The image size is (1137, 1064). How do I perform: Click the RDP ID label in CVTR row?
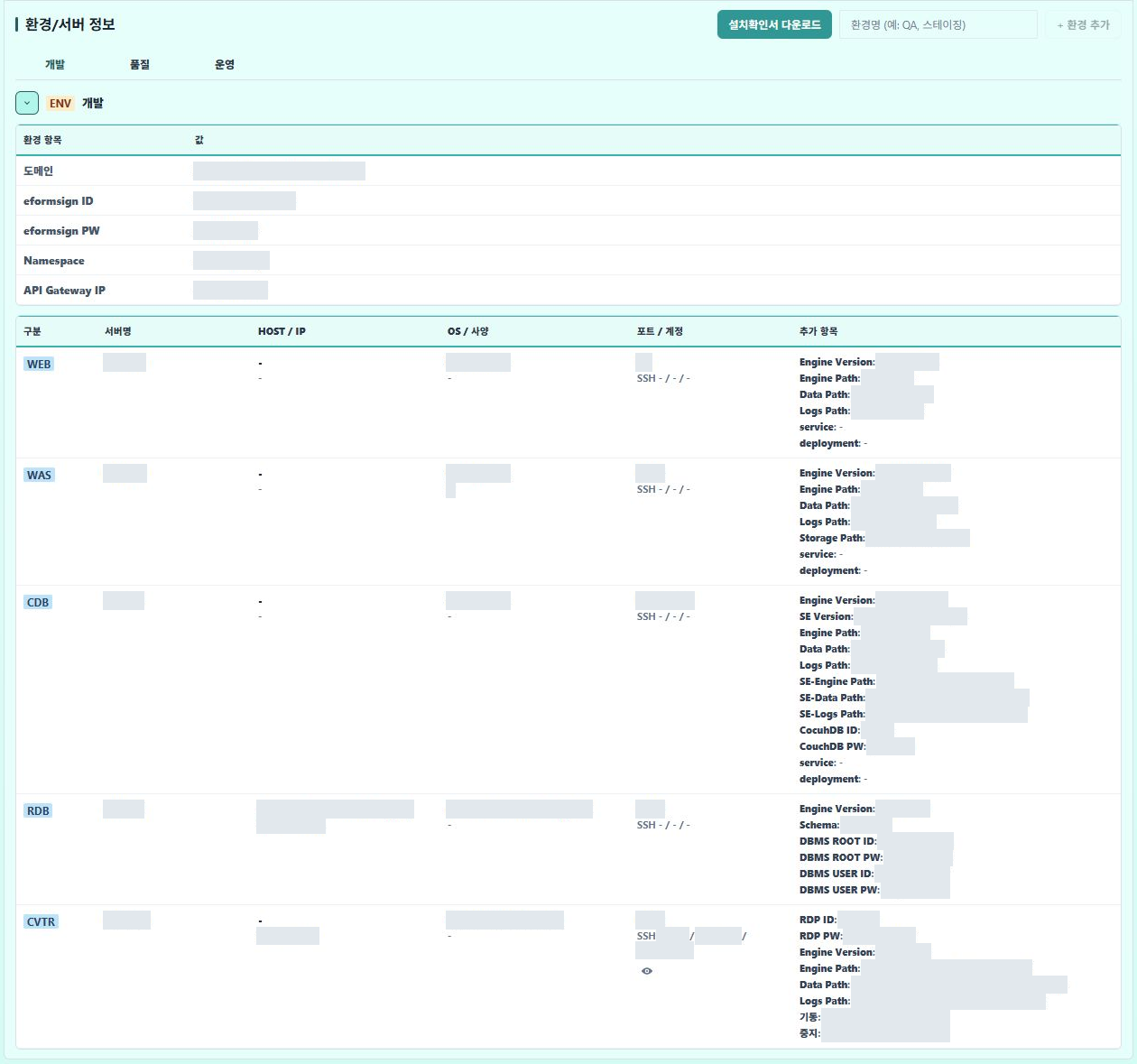(818, 920)
